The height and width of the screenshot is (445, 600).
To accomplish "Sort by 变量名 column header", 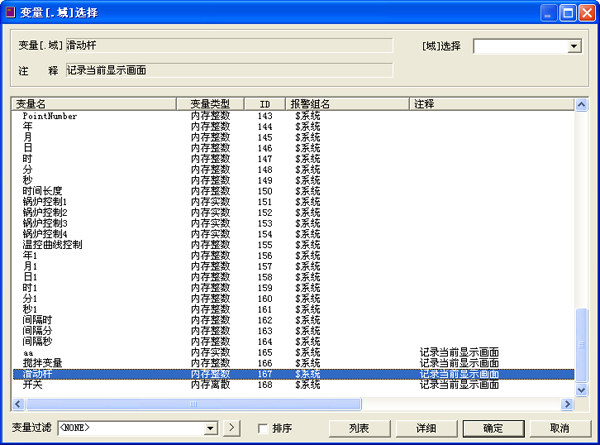I will click(x=94, y=104).
